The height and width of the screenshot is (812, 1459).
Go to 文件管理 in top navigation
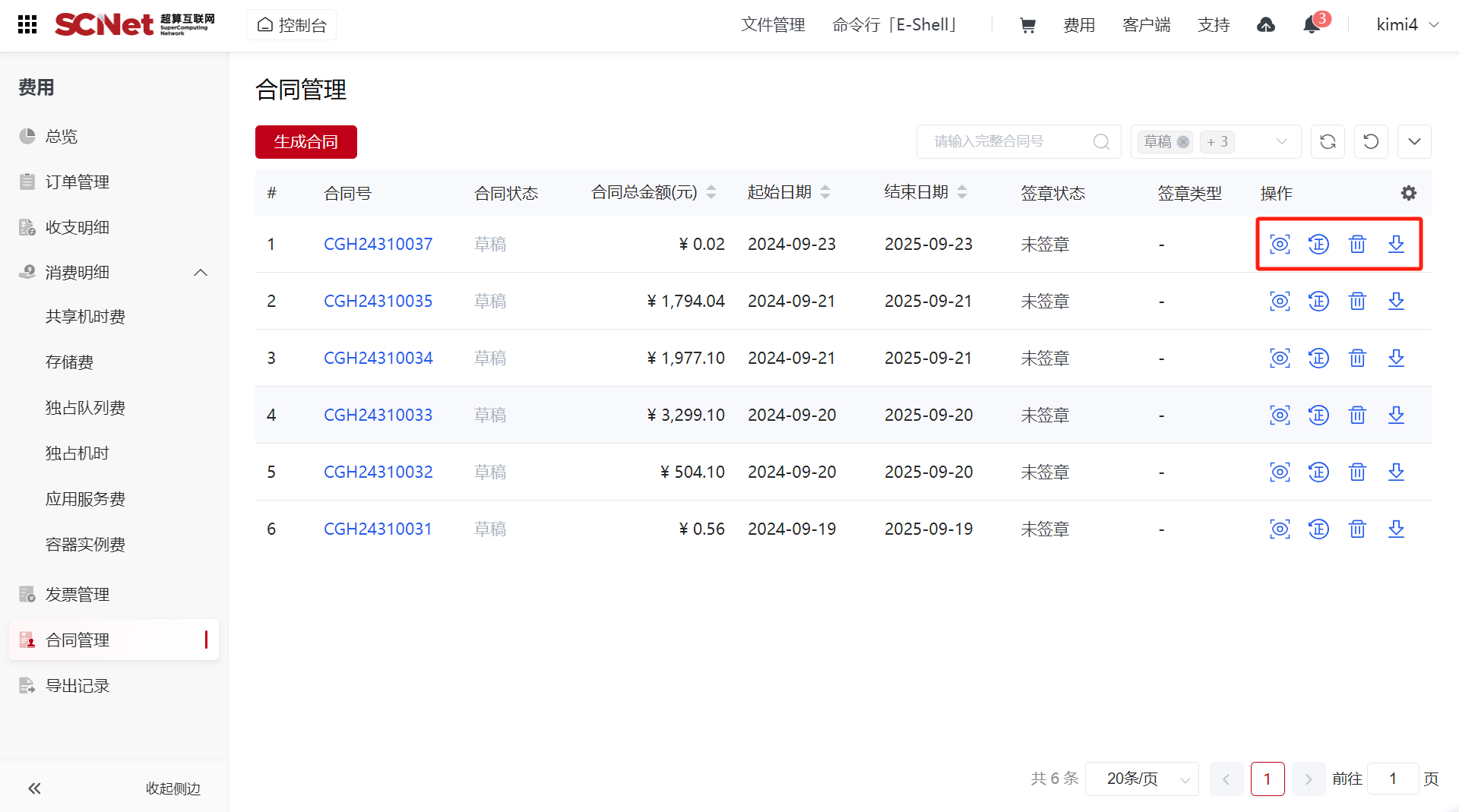(x=773, y=25)
